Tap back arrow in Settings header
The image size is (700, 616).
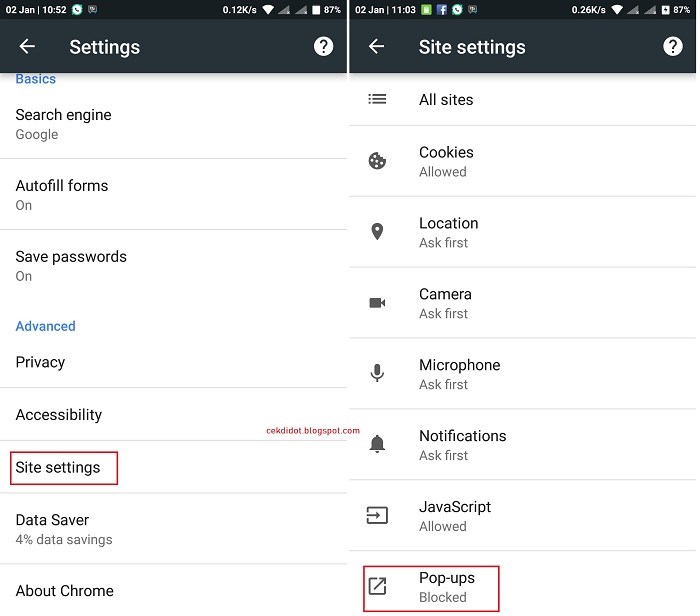click(x=27, y=46)
